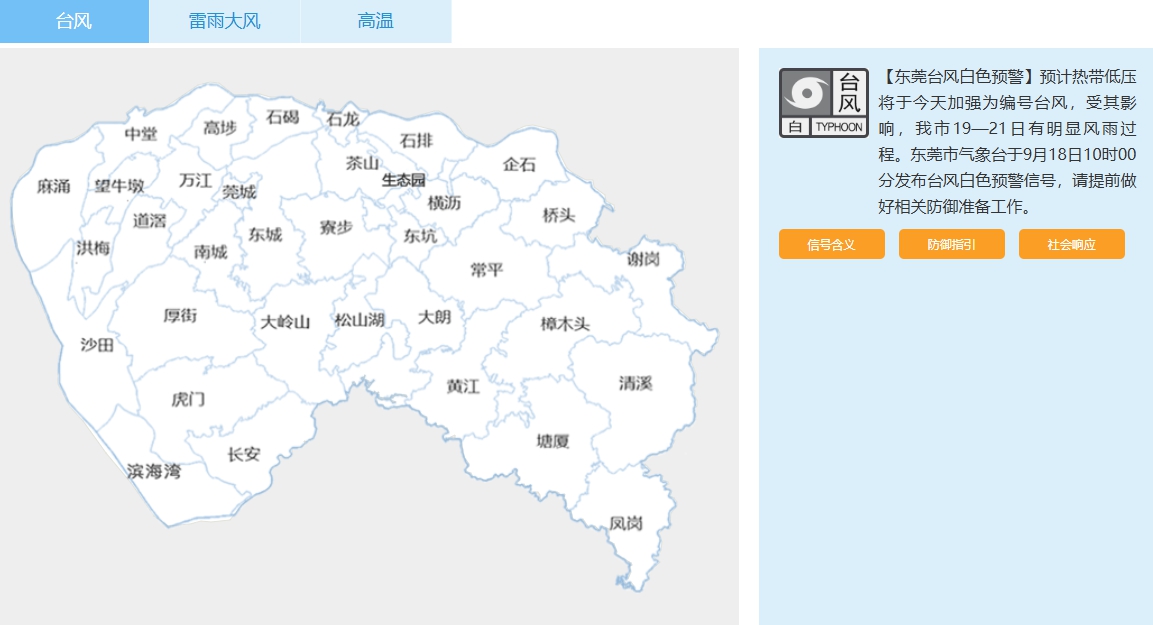Screen dimensions: 1153x625
Task: Select 长安 town on the map
Action: tap(243, 454)
